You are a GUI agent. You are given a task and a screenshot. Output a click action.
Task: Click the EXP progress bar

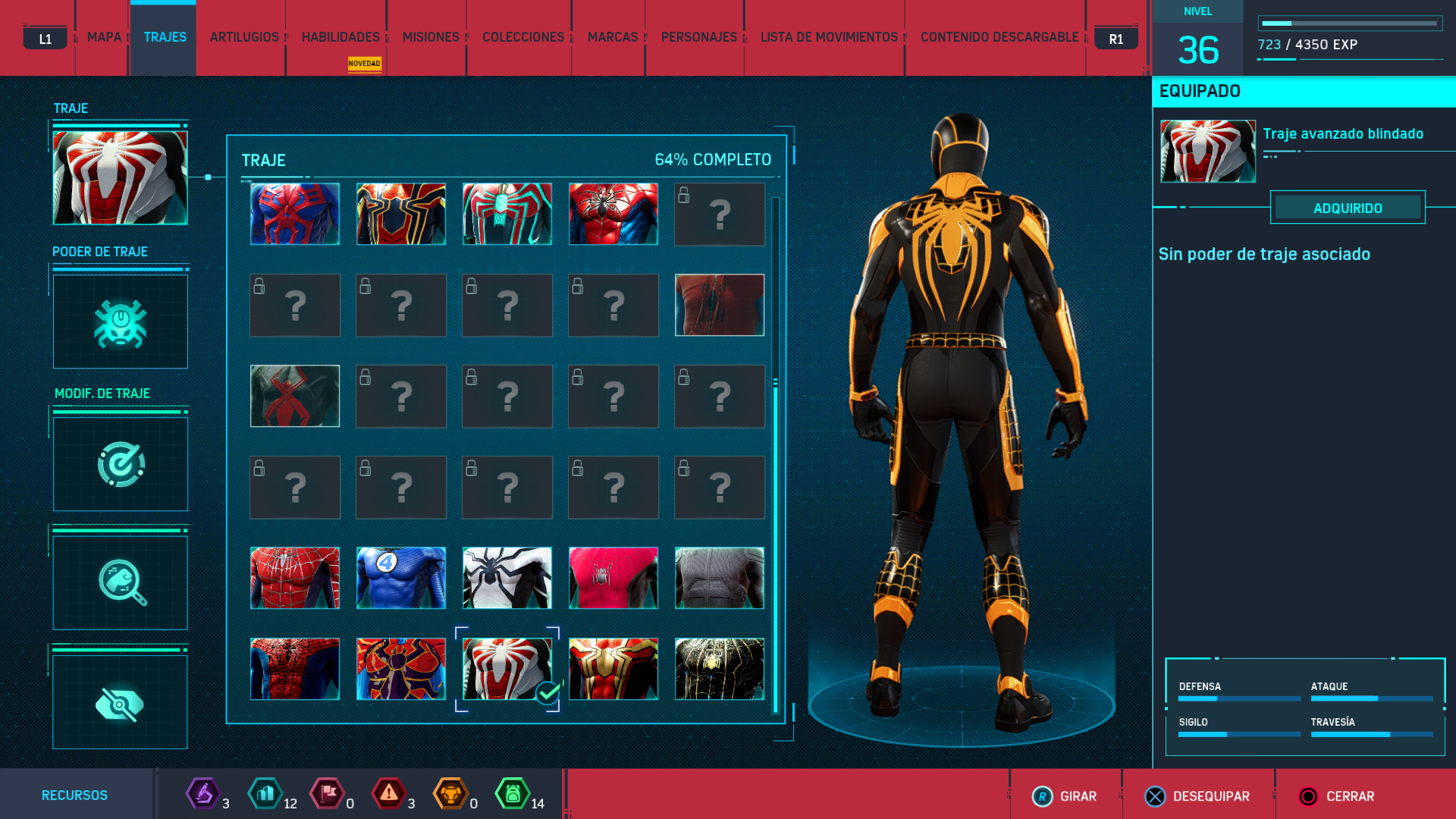1350,24
